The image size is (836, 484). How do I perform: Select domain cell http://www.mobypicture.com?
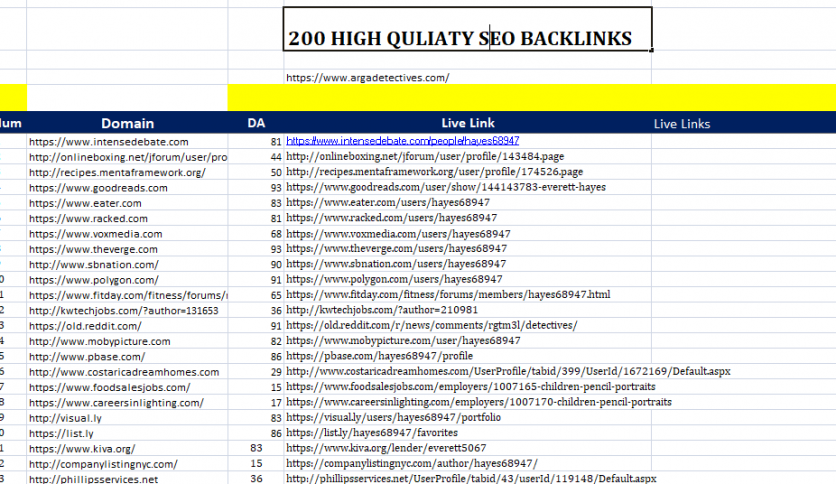click(x=100, y=342)
